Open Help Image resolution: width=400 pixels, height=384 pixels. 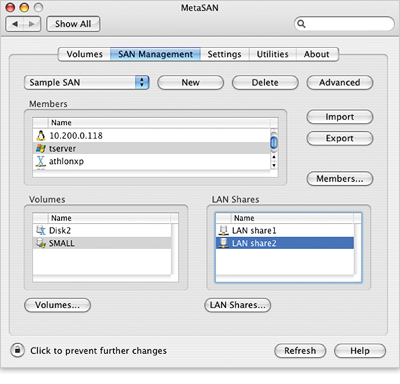point(360,351)
